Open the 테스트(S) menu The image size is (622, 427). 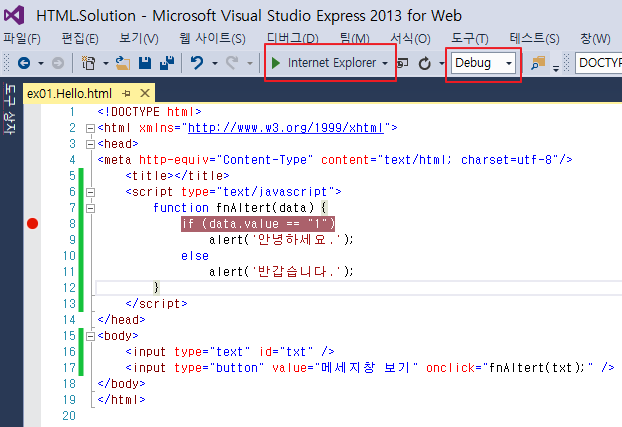pyautogui.click(x=534, y=38)
